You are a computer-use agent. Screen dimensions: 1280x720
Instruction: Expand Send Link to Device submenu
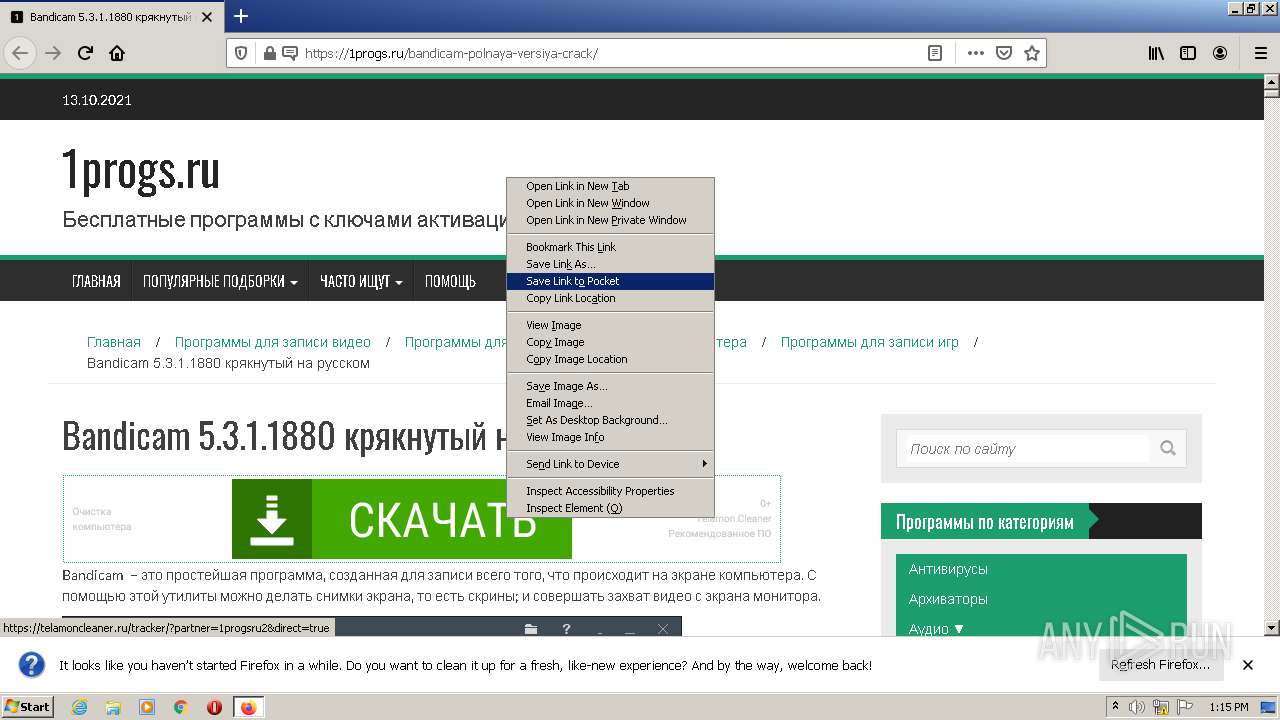coord(610,464)
